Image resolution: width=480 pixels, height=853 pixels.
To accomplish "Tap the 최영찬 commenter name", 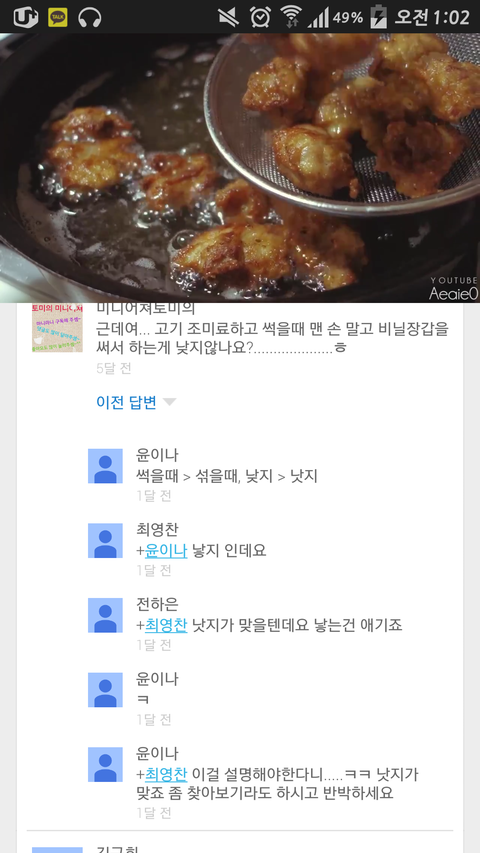I will tap(157, 529).
